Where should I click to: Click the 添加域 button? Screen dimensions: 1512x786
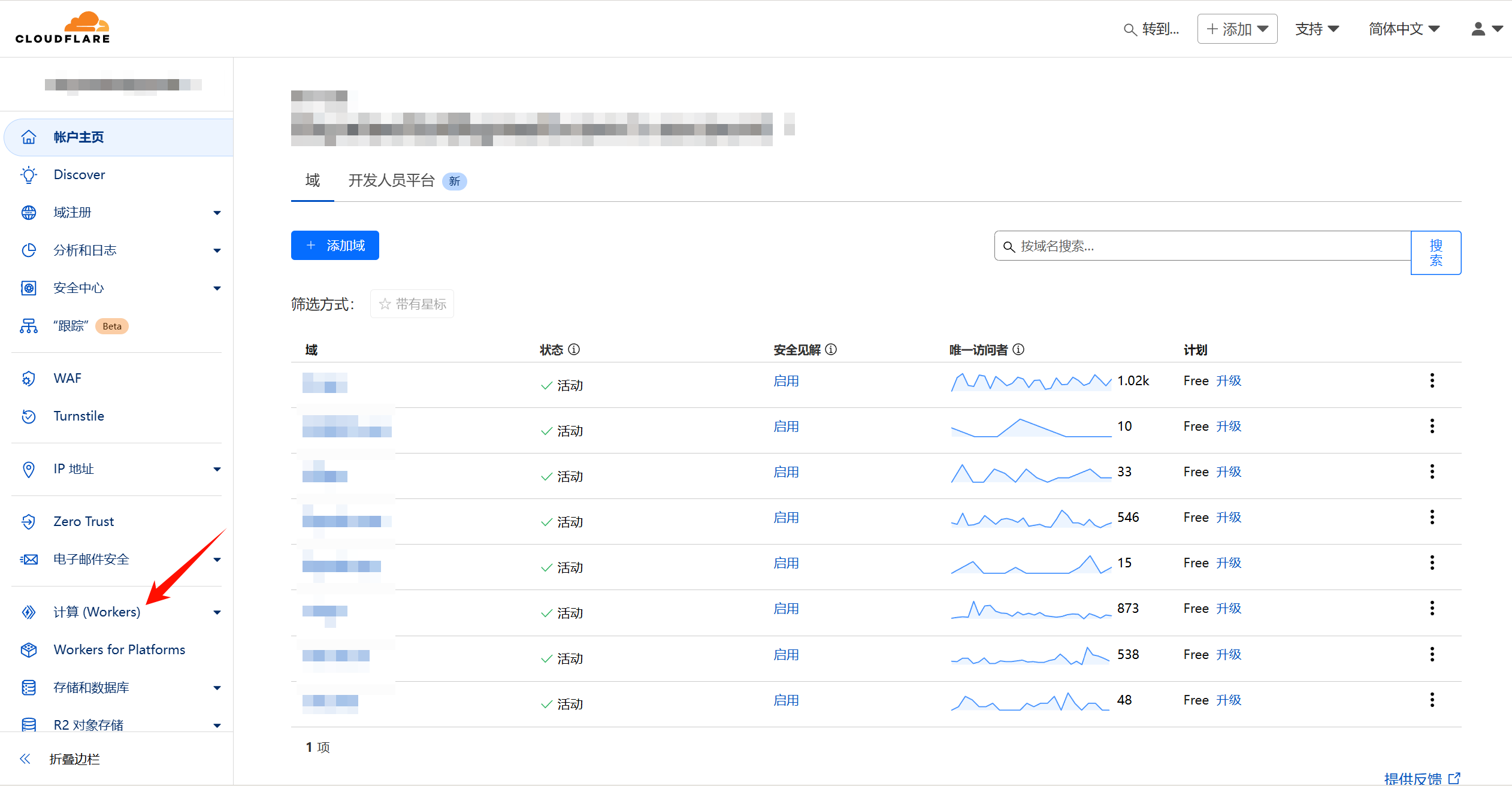[335, 246]
